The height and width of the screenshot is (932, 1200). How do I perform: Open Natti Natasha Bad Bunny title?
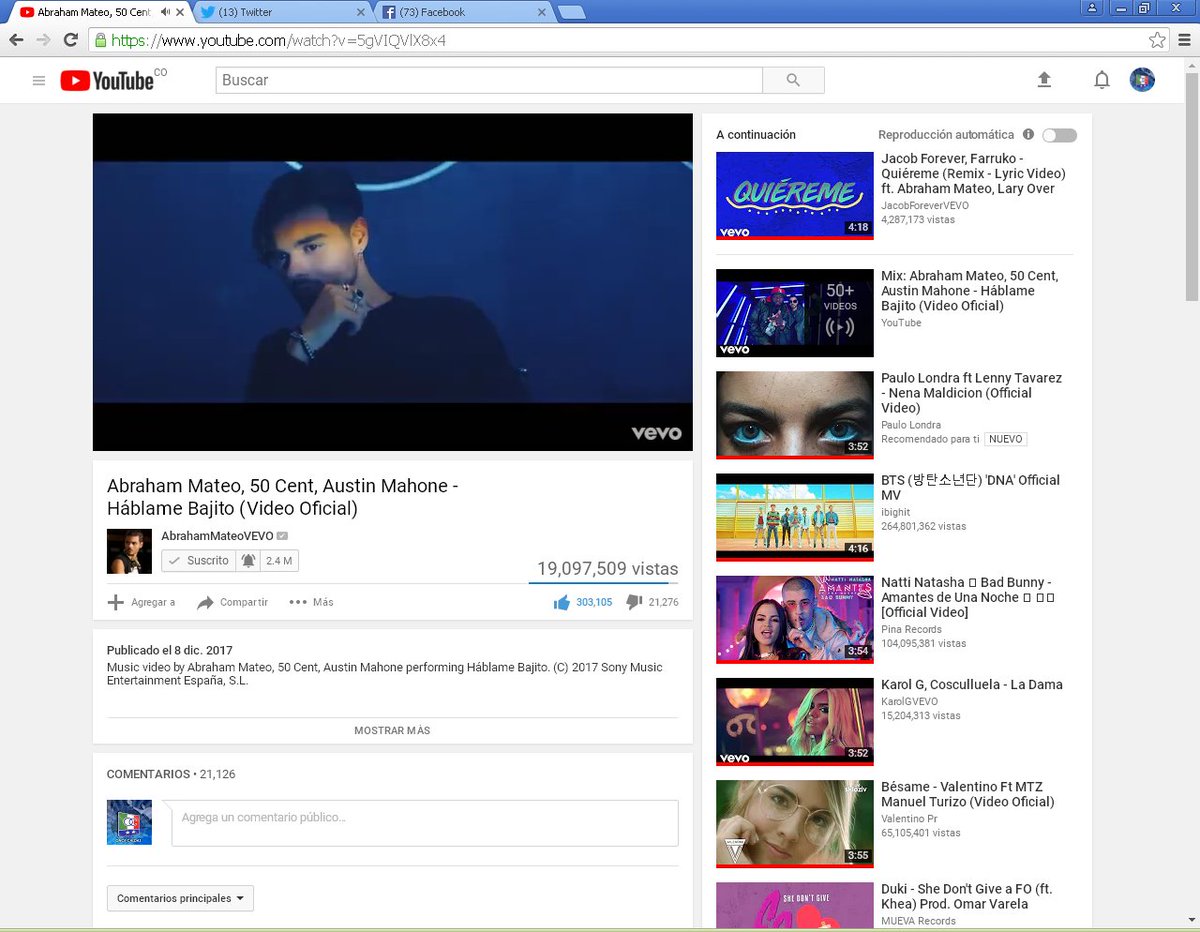pos(968,597)
